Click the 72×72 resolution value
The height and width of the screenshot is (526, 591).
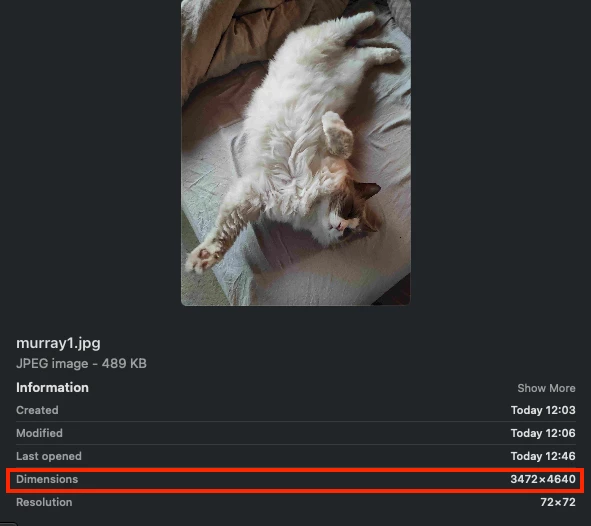click(x=558, y=502)
